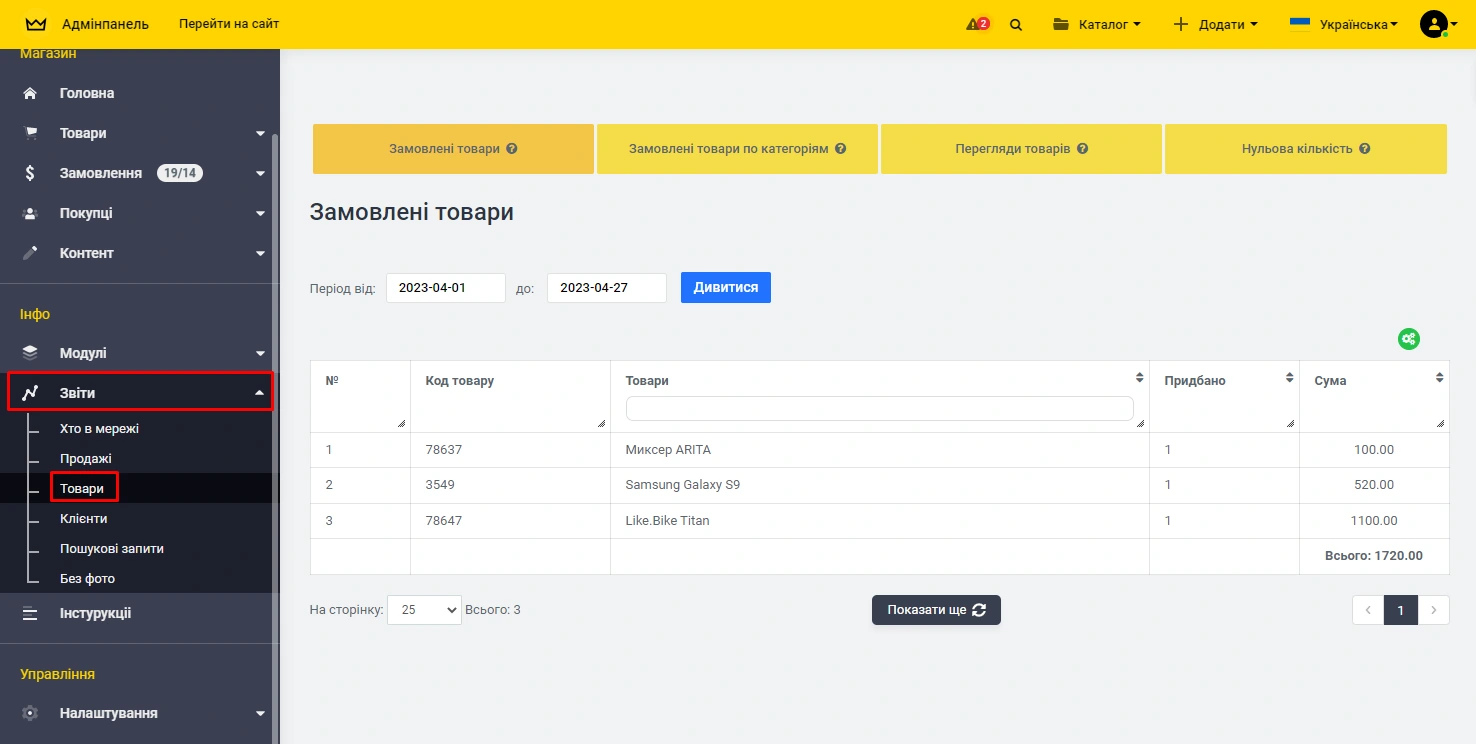
Task: Open the Каталог dropdown menu
Action: 1096,24
